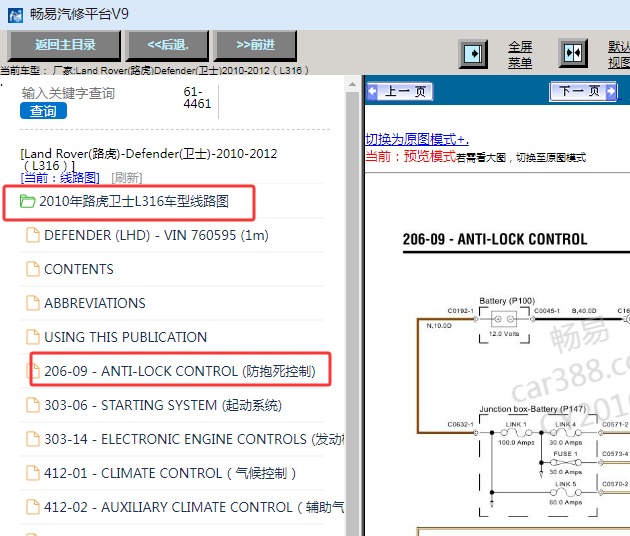Screen dimensions: 630x536
Task: Open USING THIS PUBLICATION entry
Action: 125,337
